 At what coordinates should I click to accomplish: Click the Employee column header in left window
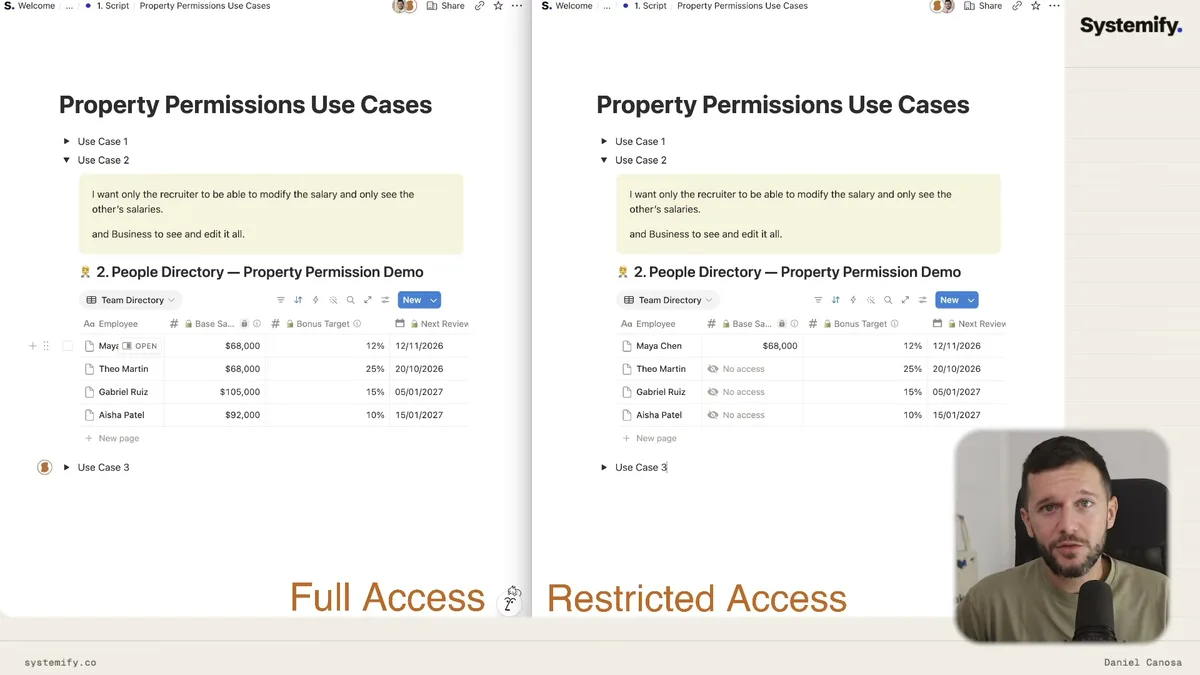coord(111,324)
